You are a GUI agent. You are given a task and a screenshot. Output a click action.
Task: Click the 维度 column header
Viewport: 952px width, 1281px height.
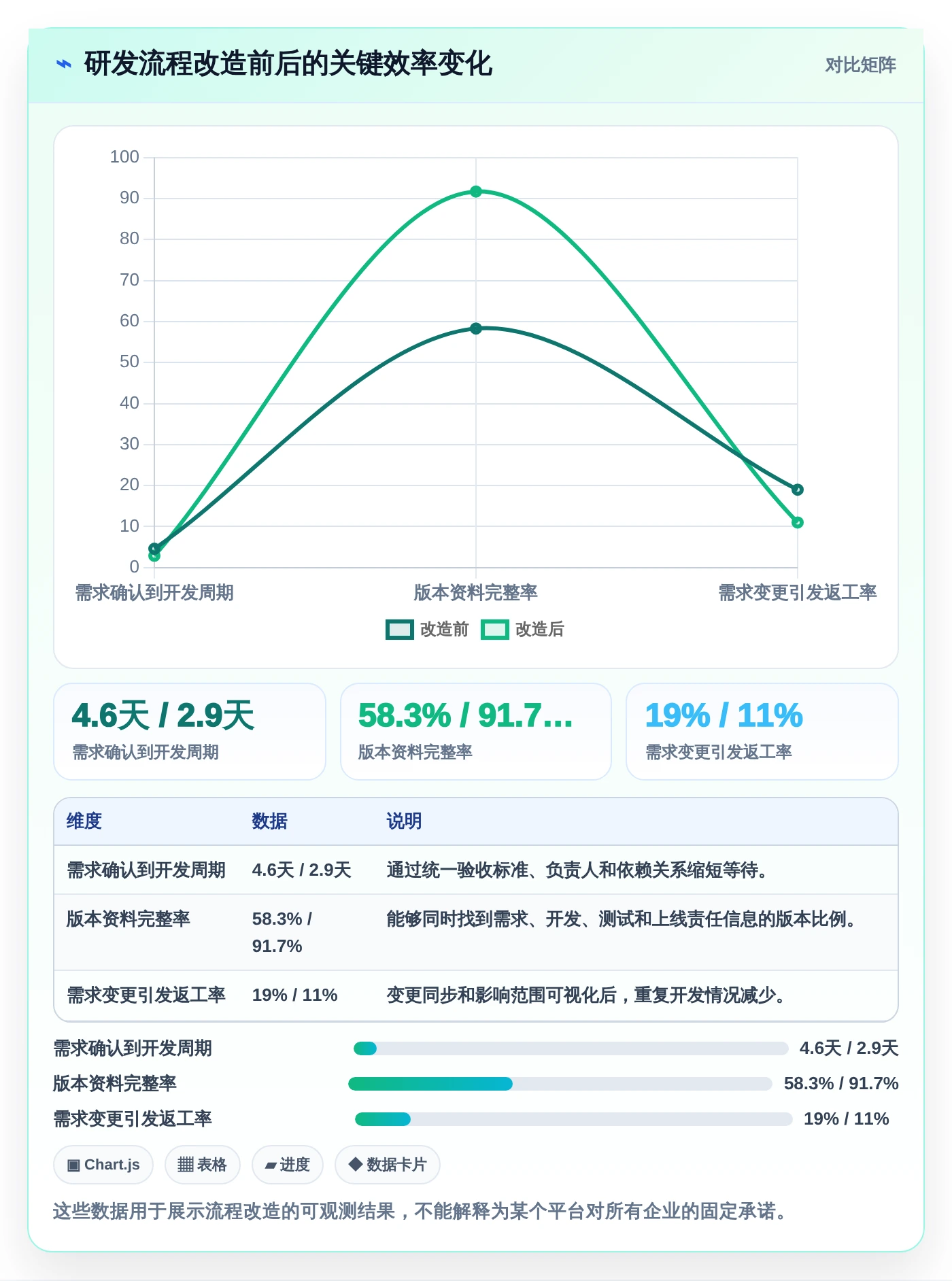pos(84,821)
